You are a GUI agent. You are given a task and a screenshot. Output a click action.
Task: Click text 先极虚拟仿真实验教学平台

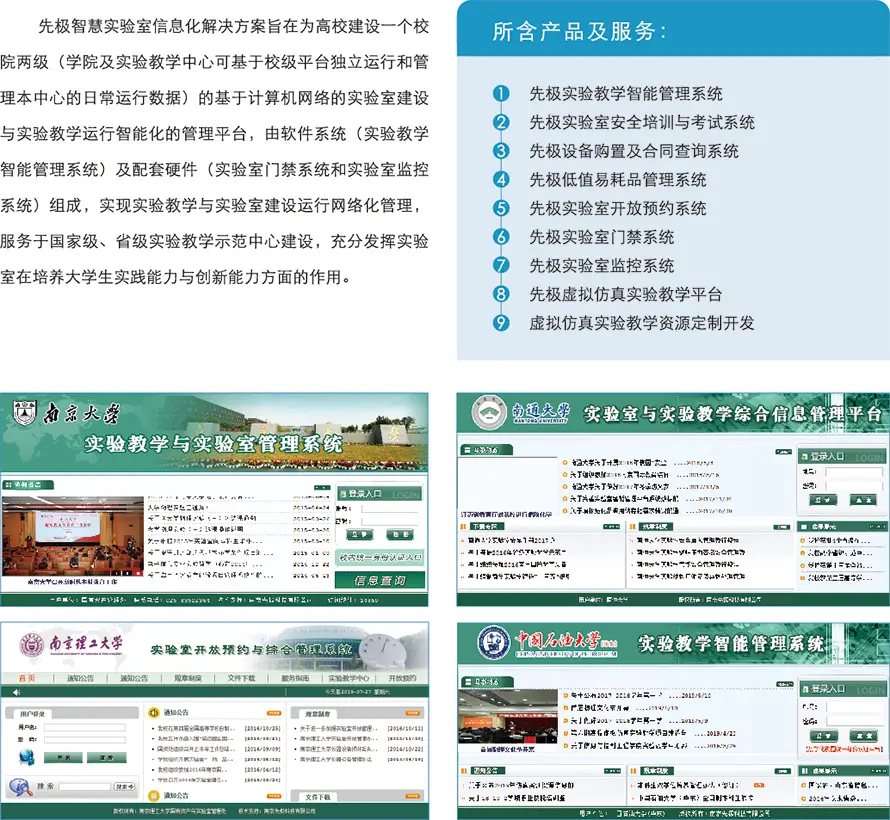(625, 294)
